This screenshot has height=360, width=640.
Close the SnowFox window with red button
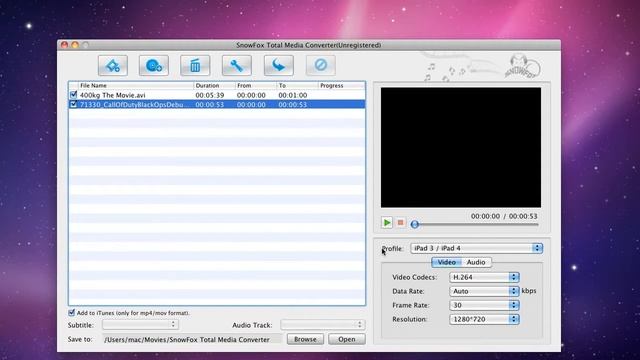(64, 45)
